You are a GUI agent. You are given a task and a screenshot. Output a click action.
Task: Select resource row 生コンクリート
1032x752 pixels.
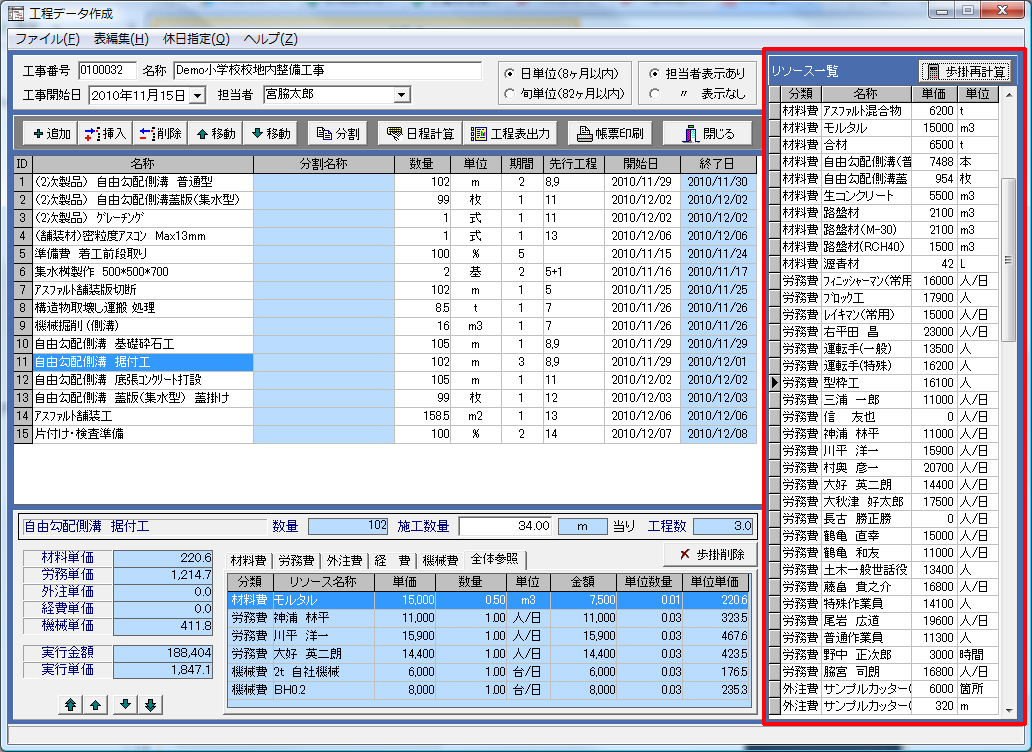click(884, 195)
